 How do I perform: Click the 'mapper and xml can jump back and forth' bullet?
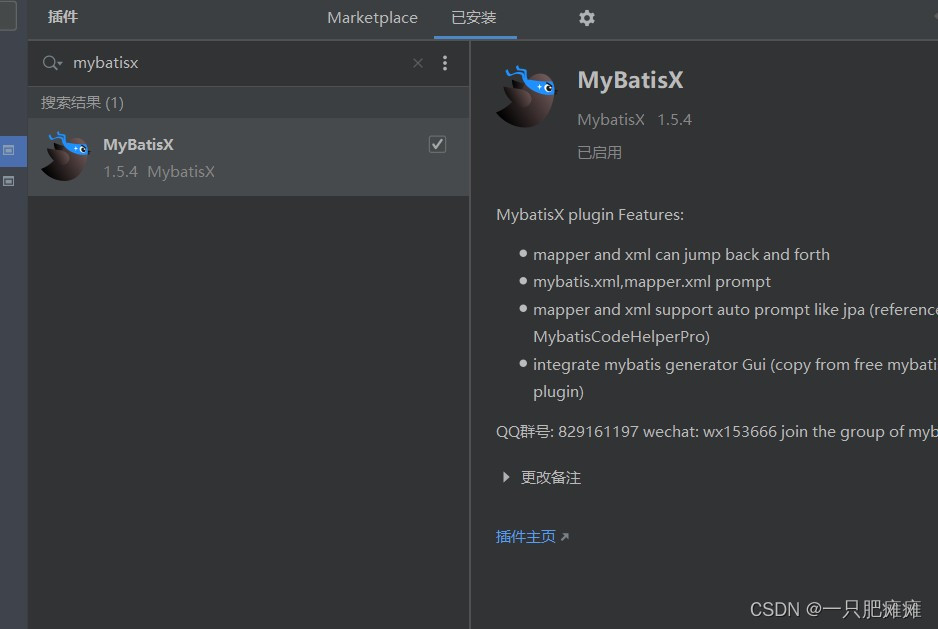pos(681,254)
